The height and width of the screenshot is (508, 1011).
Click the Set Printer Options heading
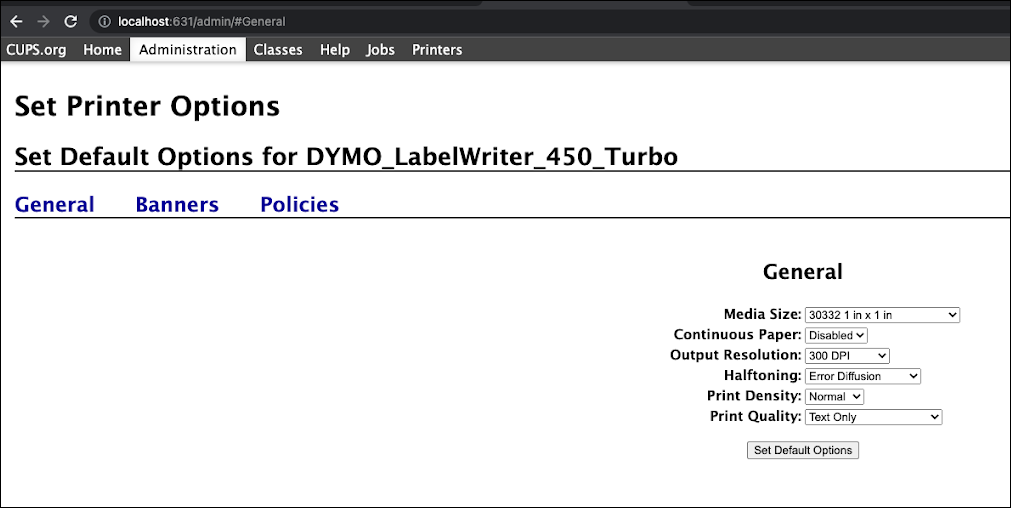tap(147, 106)
